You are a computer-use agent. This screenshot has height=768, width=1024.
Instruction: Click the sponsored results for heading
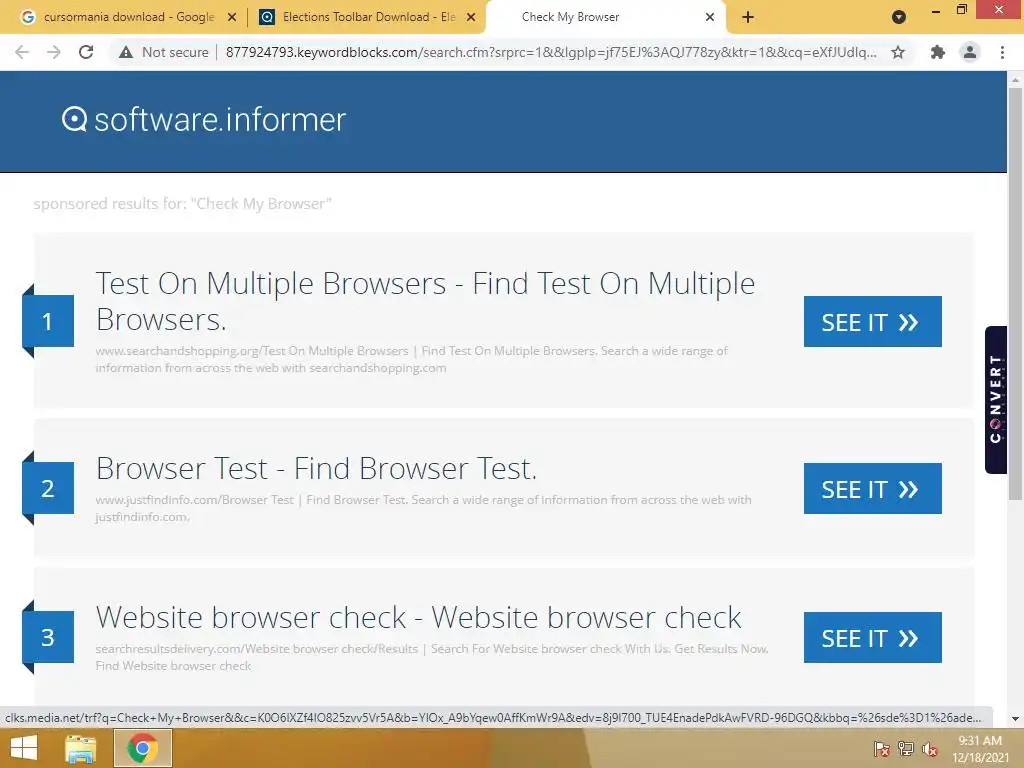(x=182, y=204)
